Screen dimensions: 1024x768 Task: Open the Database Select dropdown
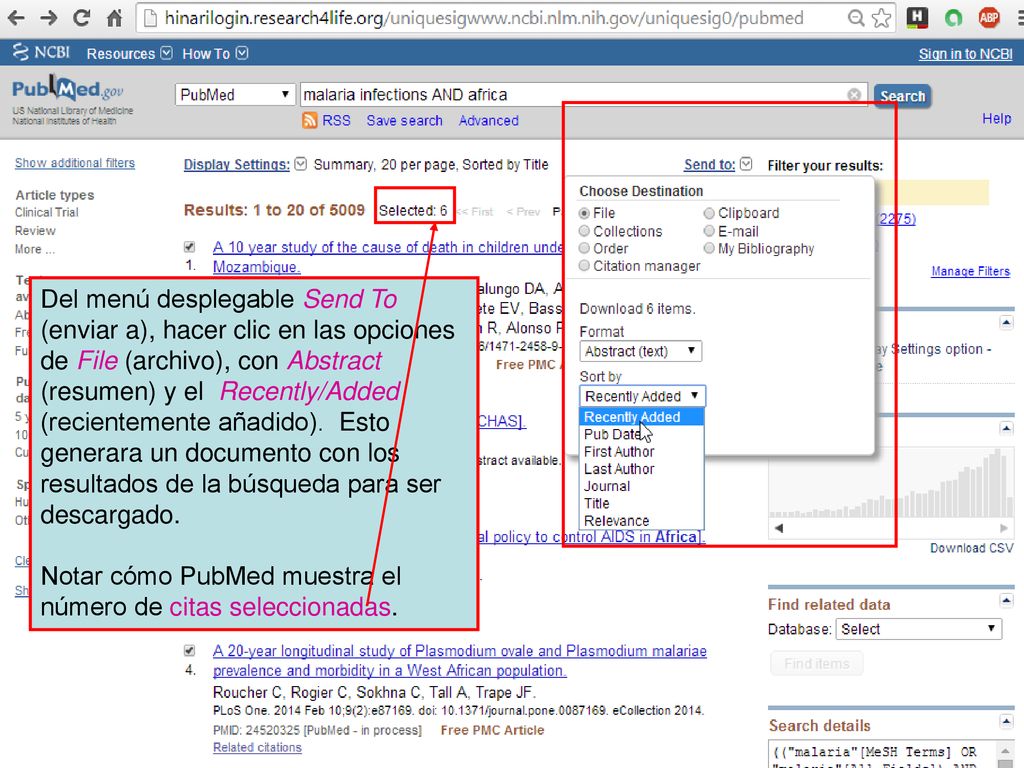(918, 629)
